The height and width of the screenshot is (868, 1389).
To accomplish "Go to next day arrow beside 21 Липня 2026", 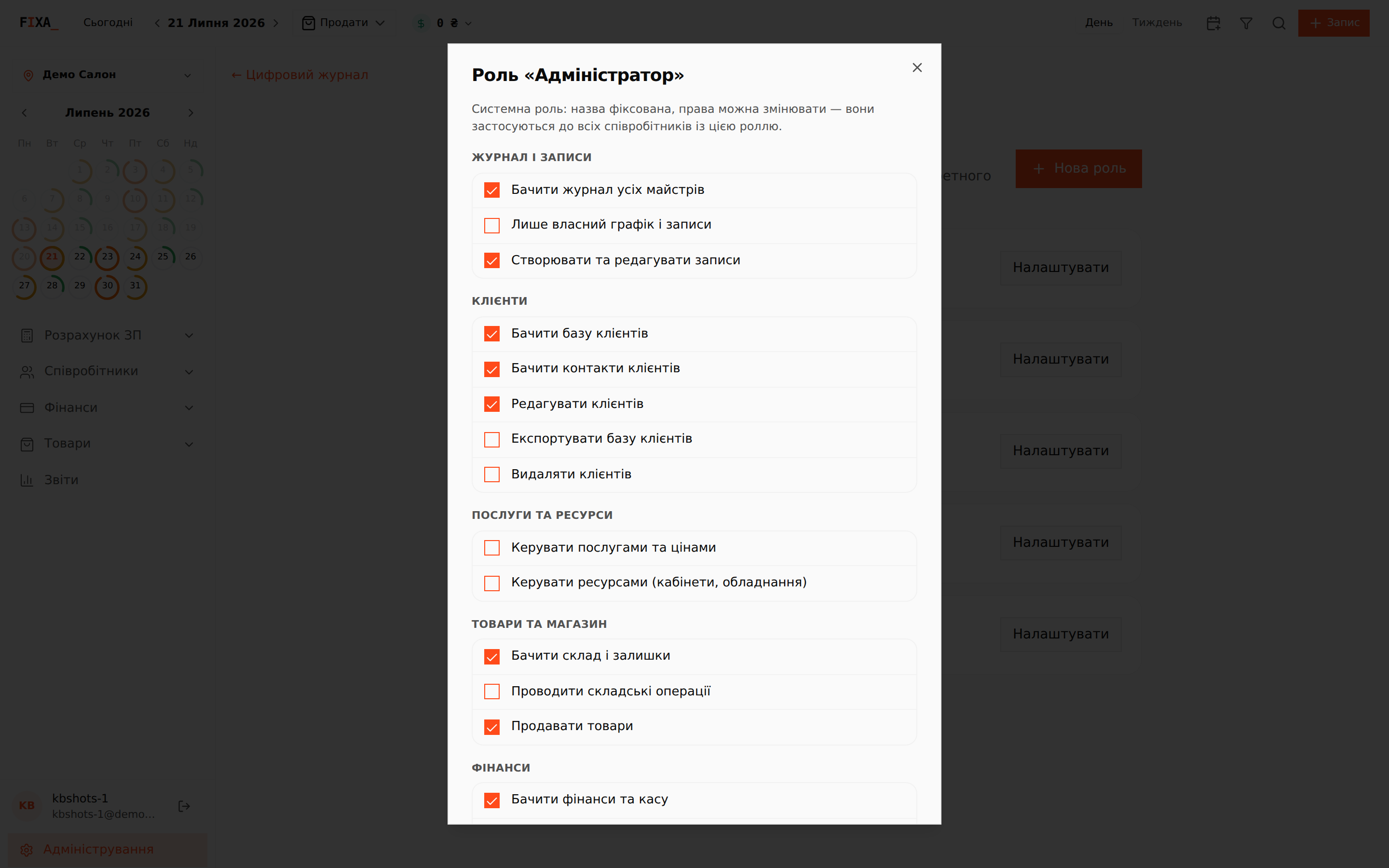I will click(276, 23).
